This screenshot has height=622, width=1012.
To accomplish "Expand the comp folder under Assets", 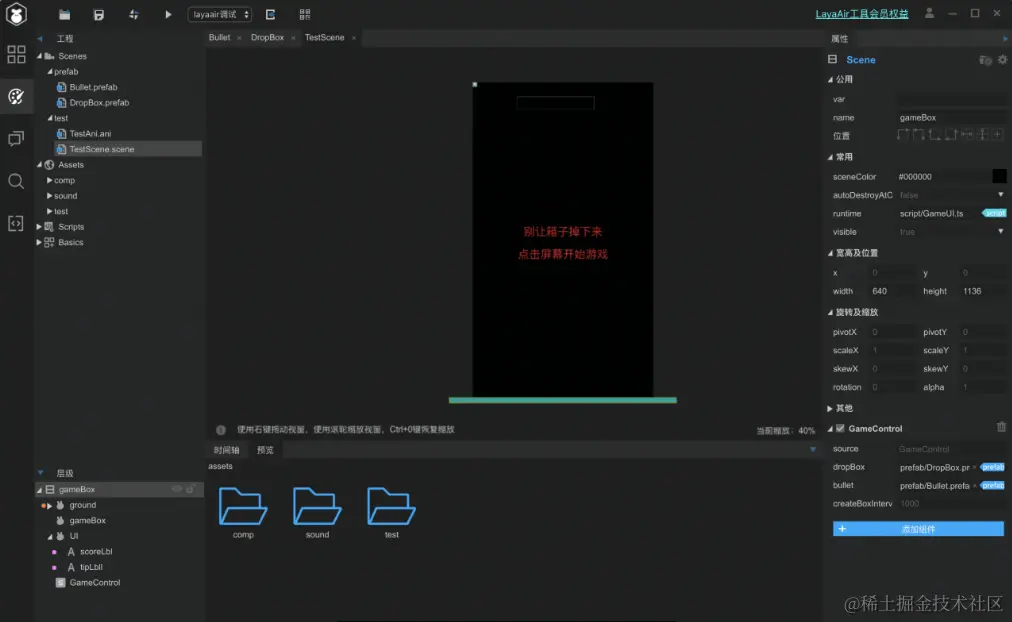I will tap(50, 180).
